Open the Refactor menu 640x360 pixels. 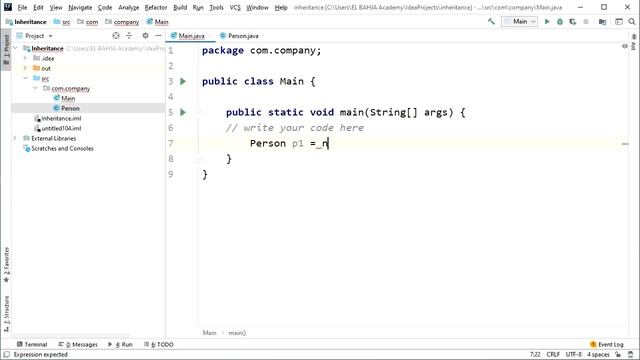(x=156, y=7)
